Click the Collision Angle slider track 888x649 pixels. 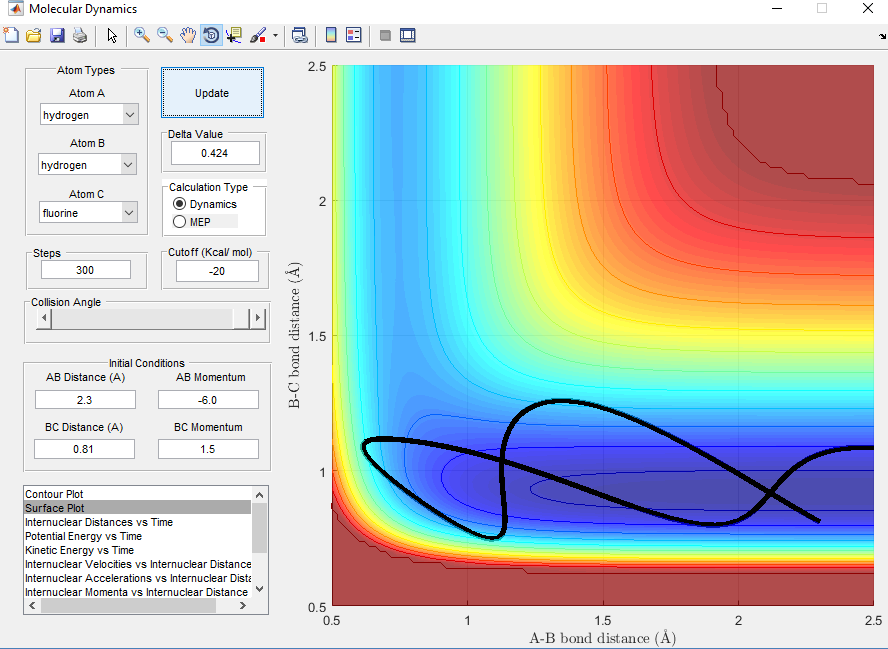[x=140, y=318]
